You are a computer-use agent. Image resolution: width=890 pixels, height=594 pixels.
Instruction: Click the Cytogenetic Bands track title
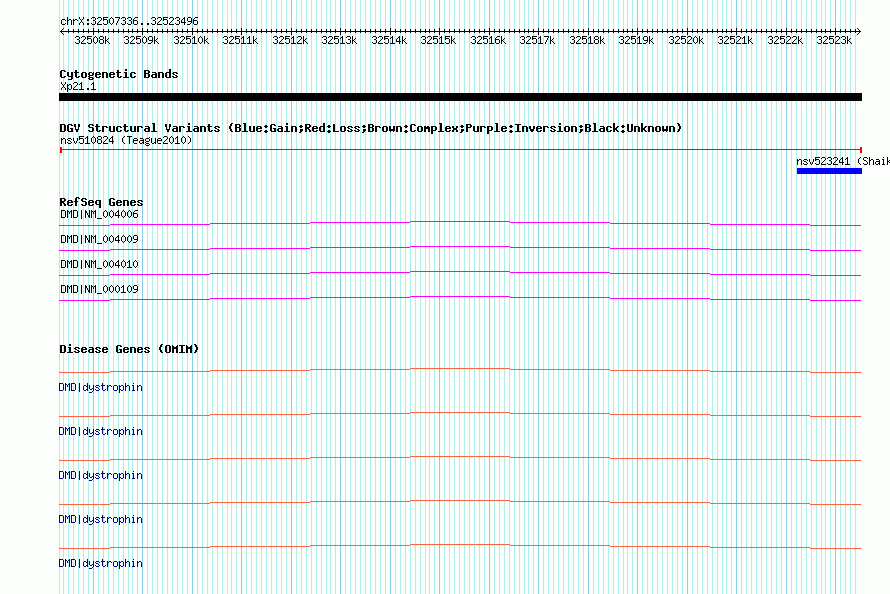(119, 74)
